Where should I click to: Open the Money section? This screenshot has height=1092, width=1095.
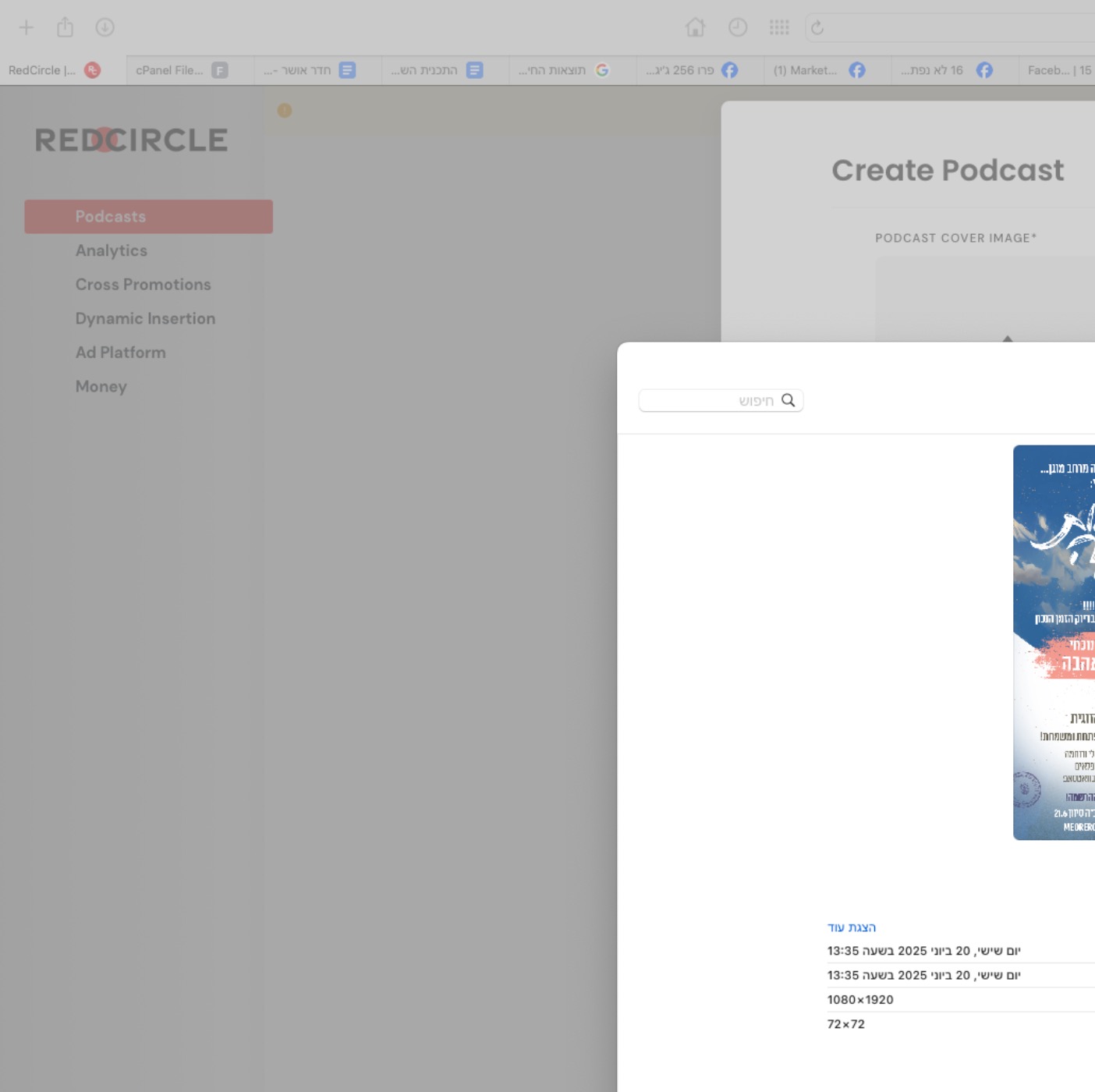[101, 387]
